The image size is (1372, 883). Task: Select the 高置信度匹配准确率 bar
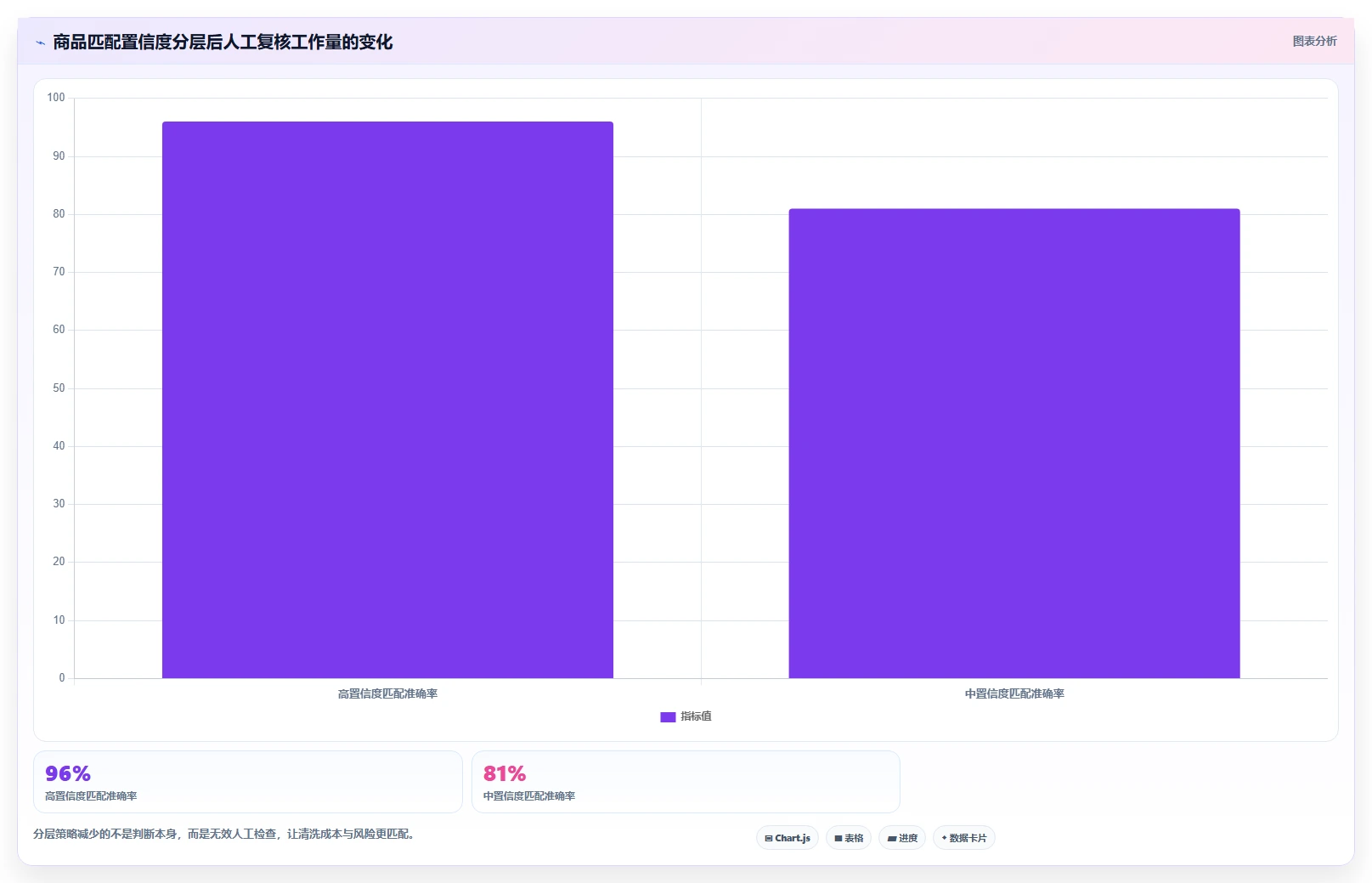tap(387, 399)
